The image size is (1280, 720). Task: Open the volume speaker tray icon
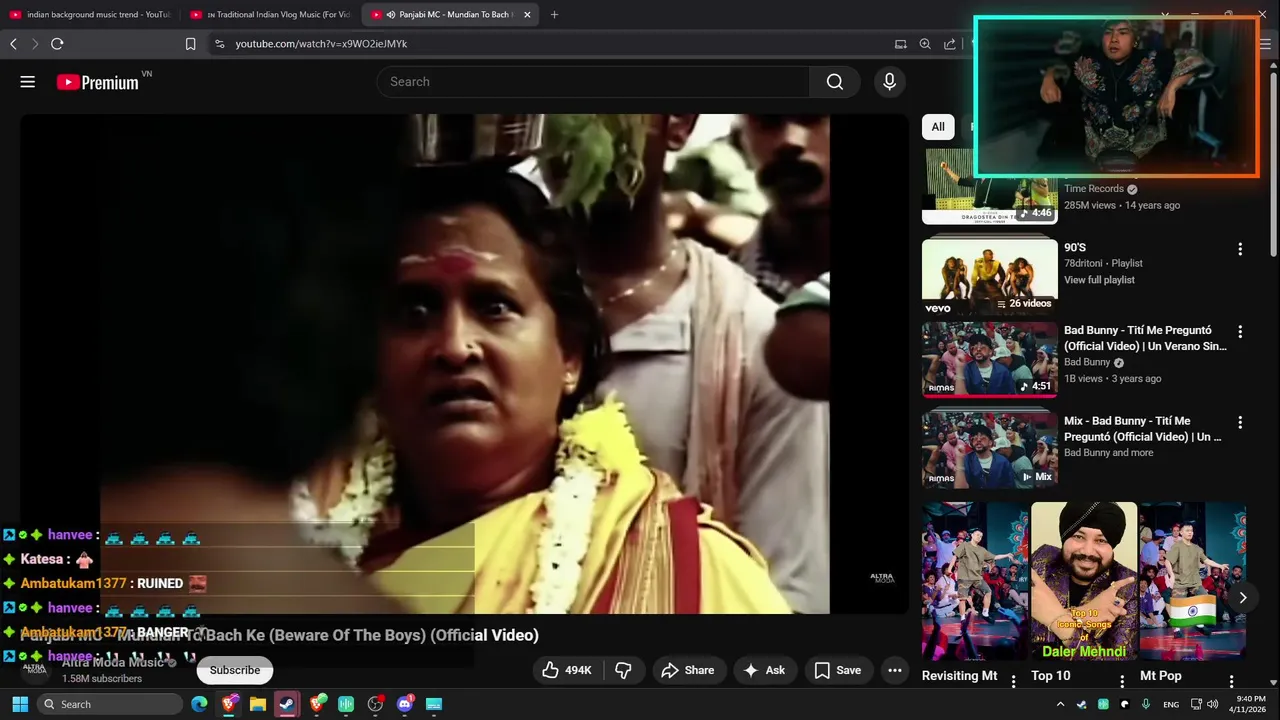(x=1212, y=704)
